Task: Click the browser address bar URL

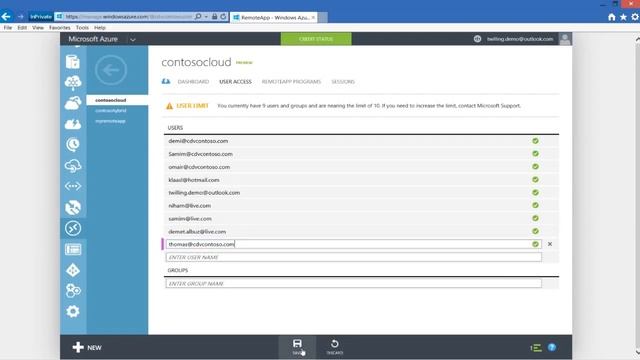Action: [x=129, y=17]
